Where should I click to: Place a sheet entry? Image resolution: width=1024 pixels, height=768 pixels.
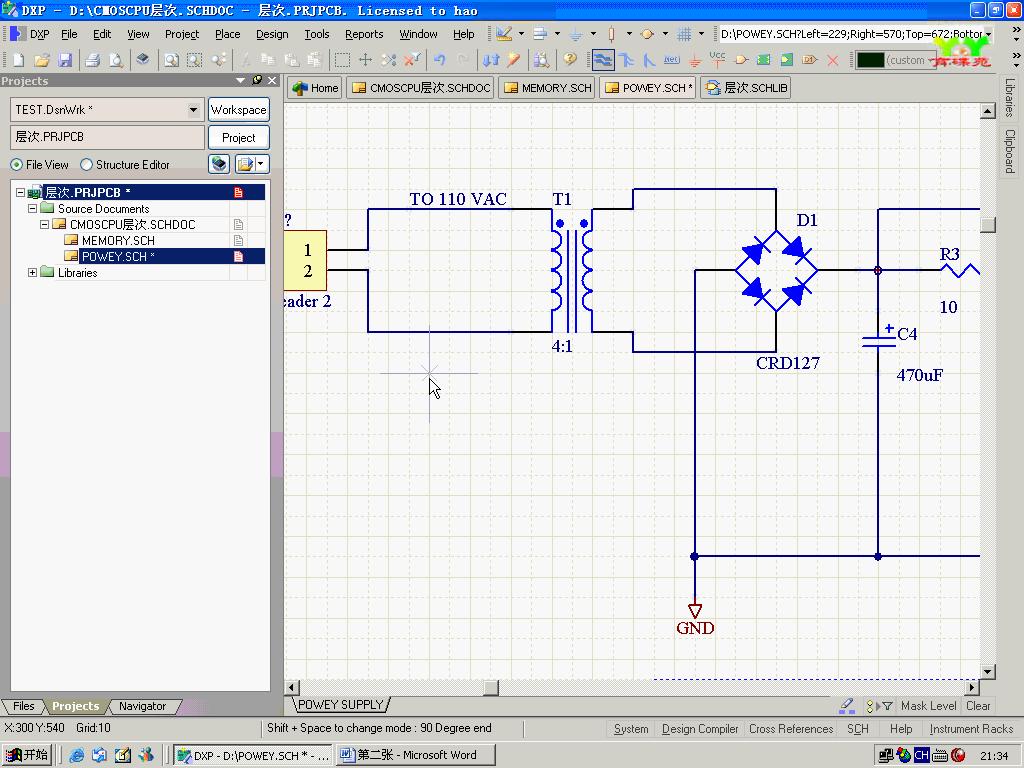pyautogui.click(x=787, y=60)
